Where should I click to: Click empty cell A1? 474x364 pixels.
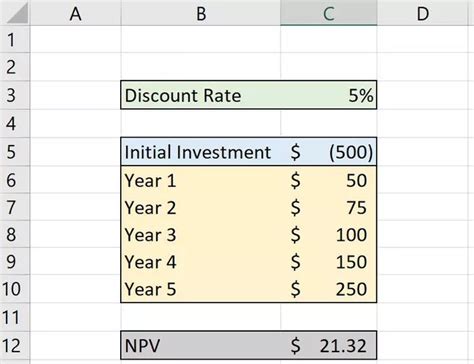pyautogui.click(x=76, y=39)
